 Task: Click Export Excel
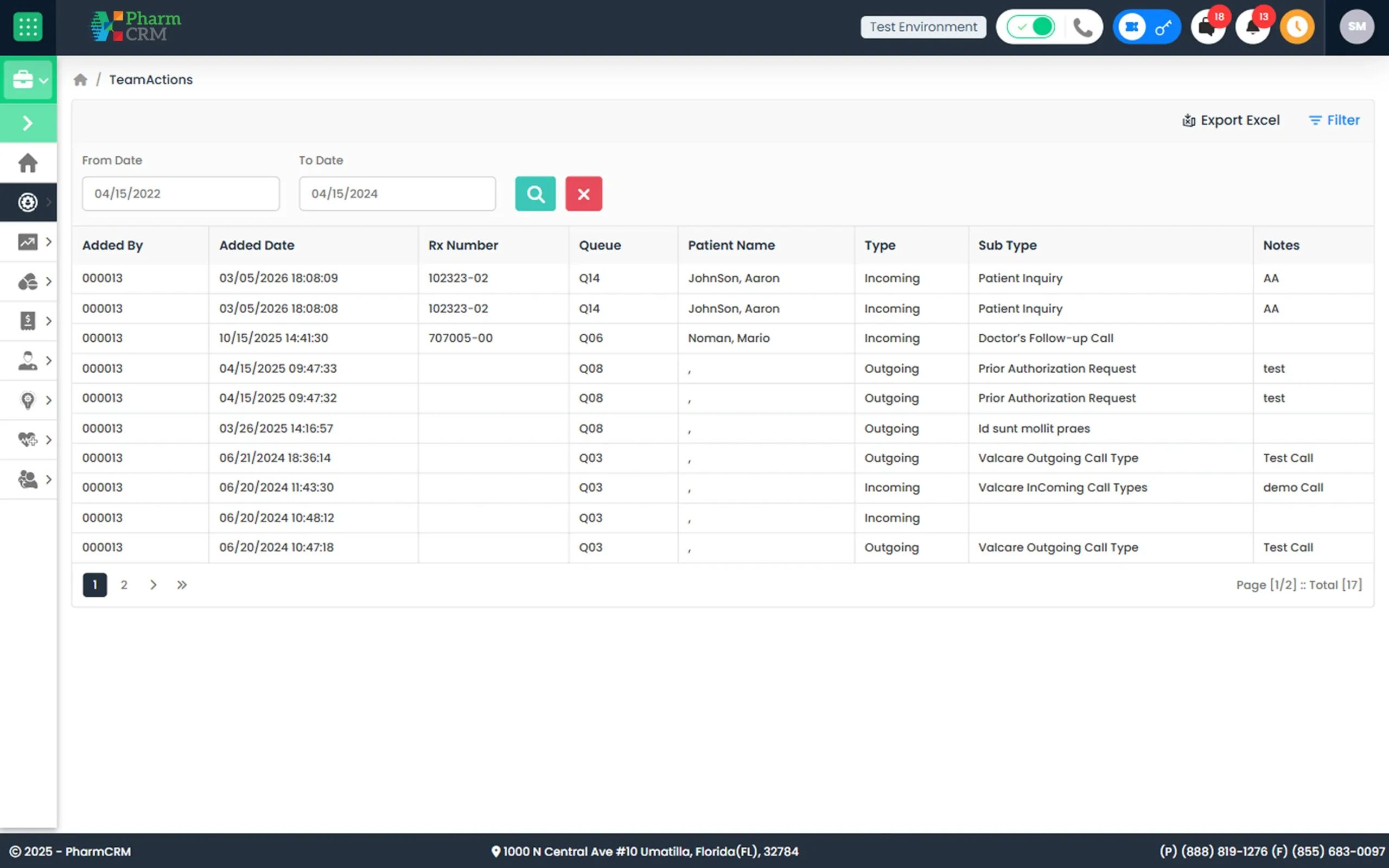1231,120
